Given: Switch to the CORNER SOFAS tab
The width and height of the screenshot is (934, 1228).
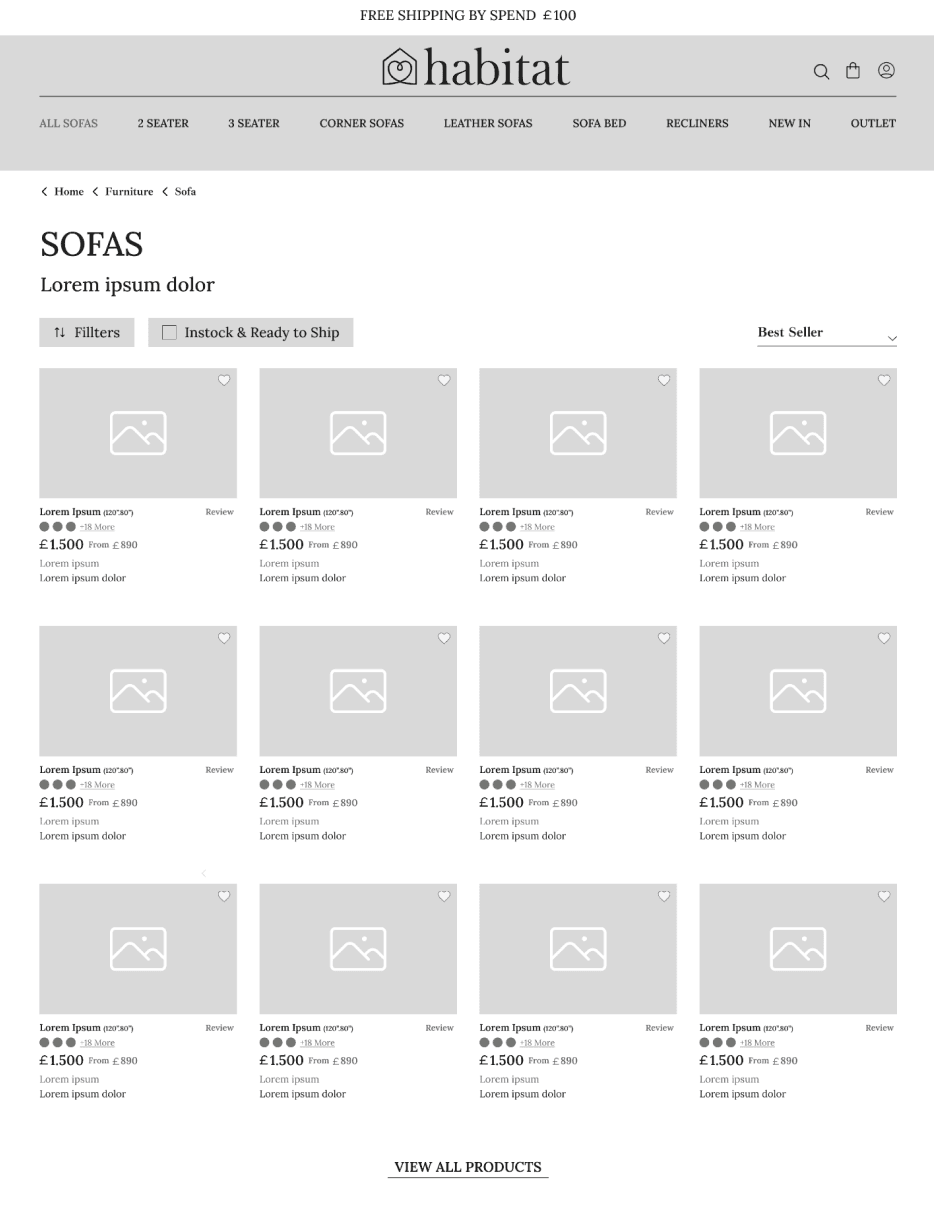Looking at the screenshot, I should [361, 123].
